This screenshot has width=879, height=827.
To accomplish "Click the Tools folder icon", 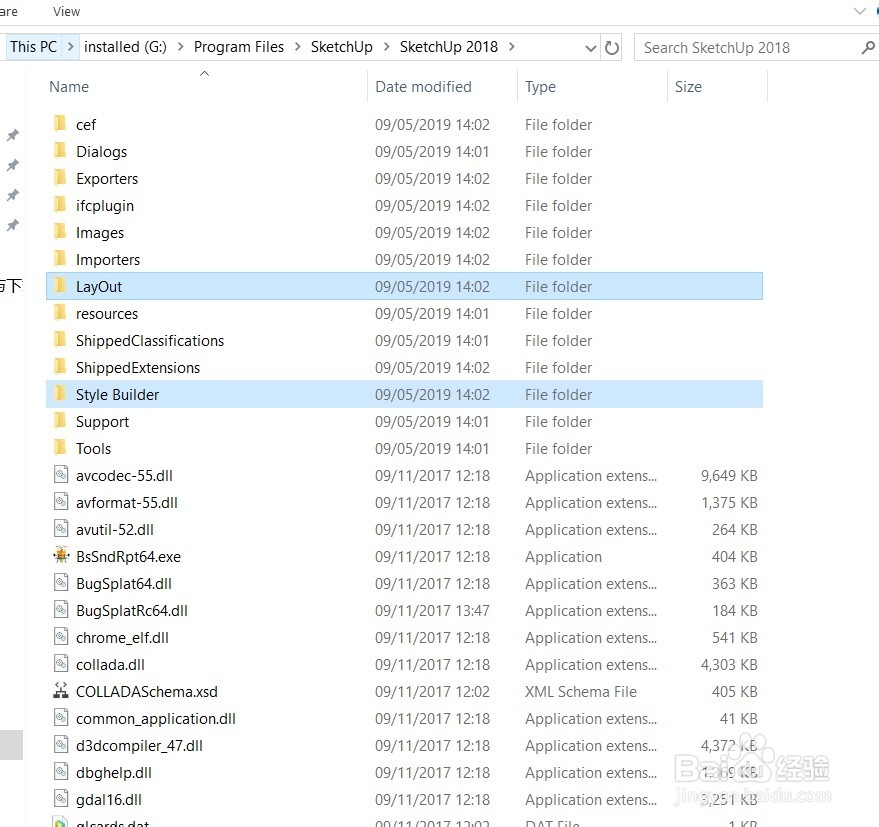I will tap(60, 447).
